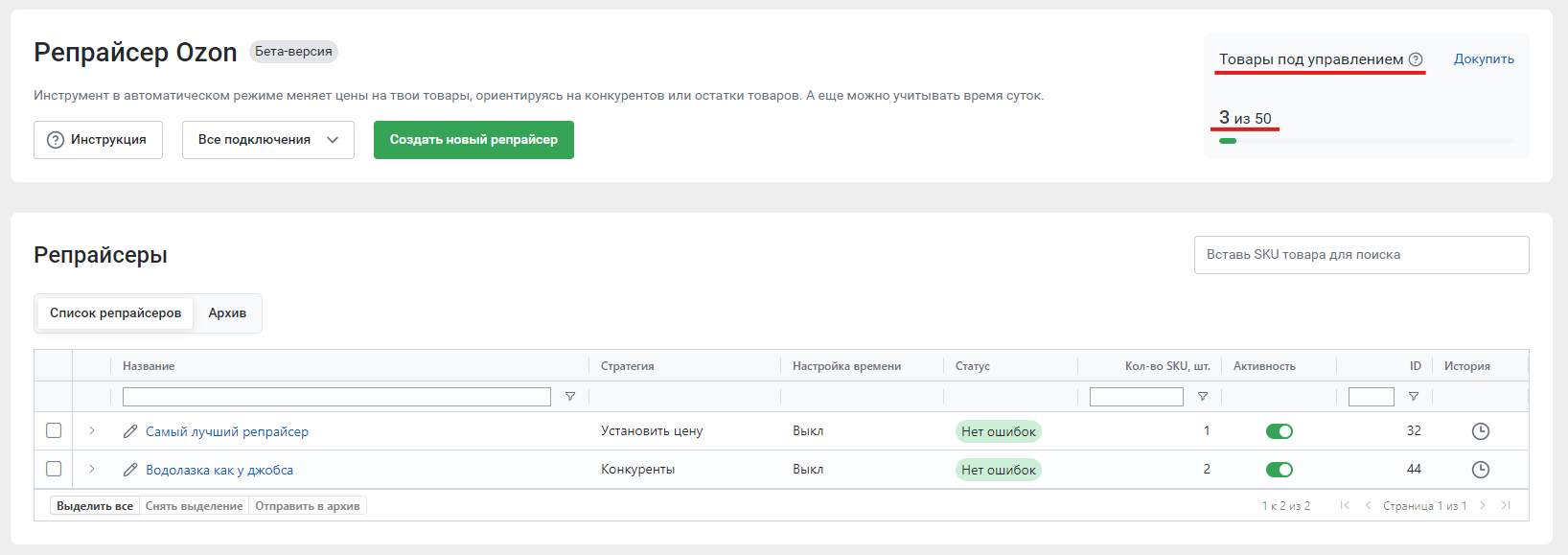Click Отправить в архив button
Screen dimensions: 1568x555
coord(308,506)
